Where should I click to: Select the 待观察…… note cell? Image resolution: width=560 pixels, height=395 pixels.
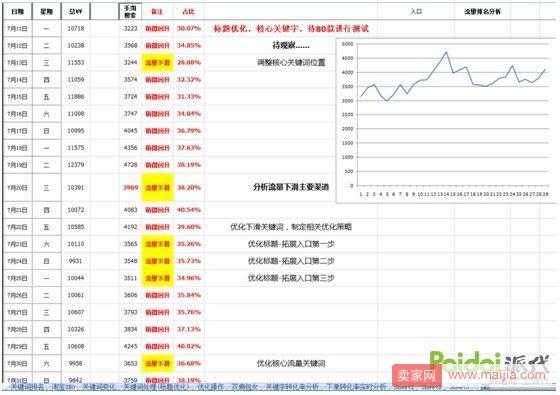291,45
